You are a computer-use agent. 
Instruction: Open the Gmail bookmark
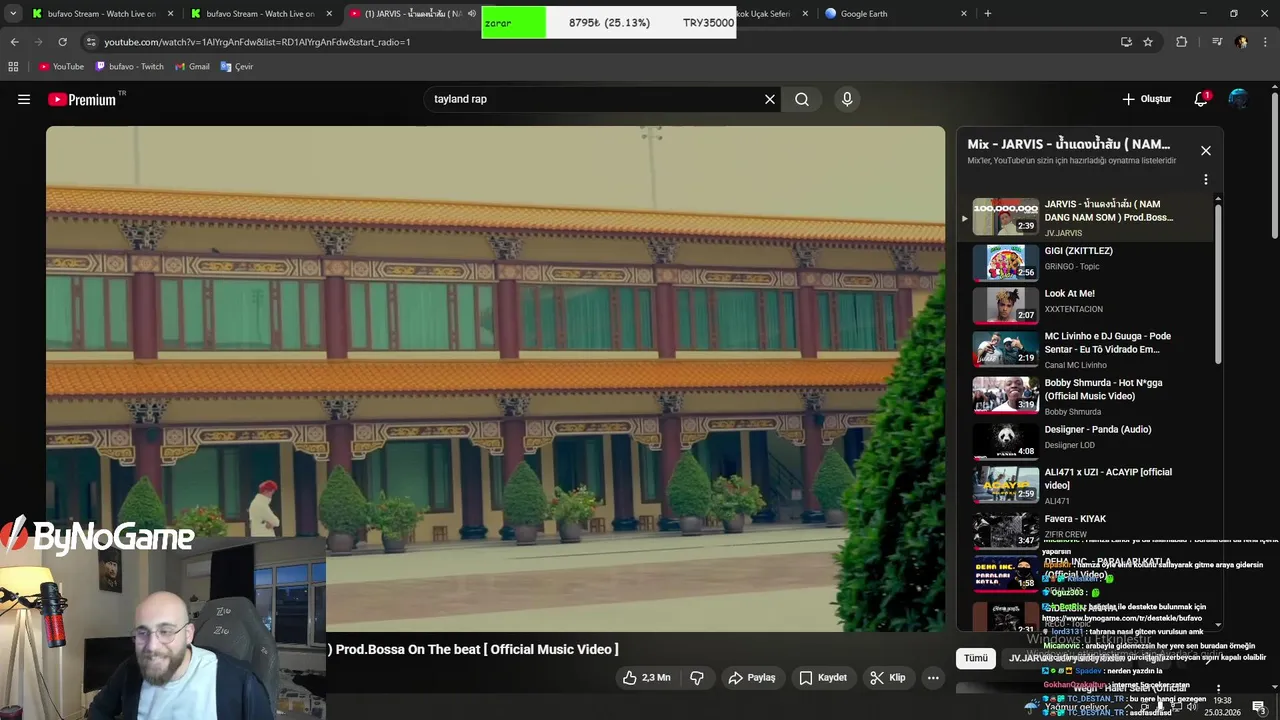click(192, 66)
